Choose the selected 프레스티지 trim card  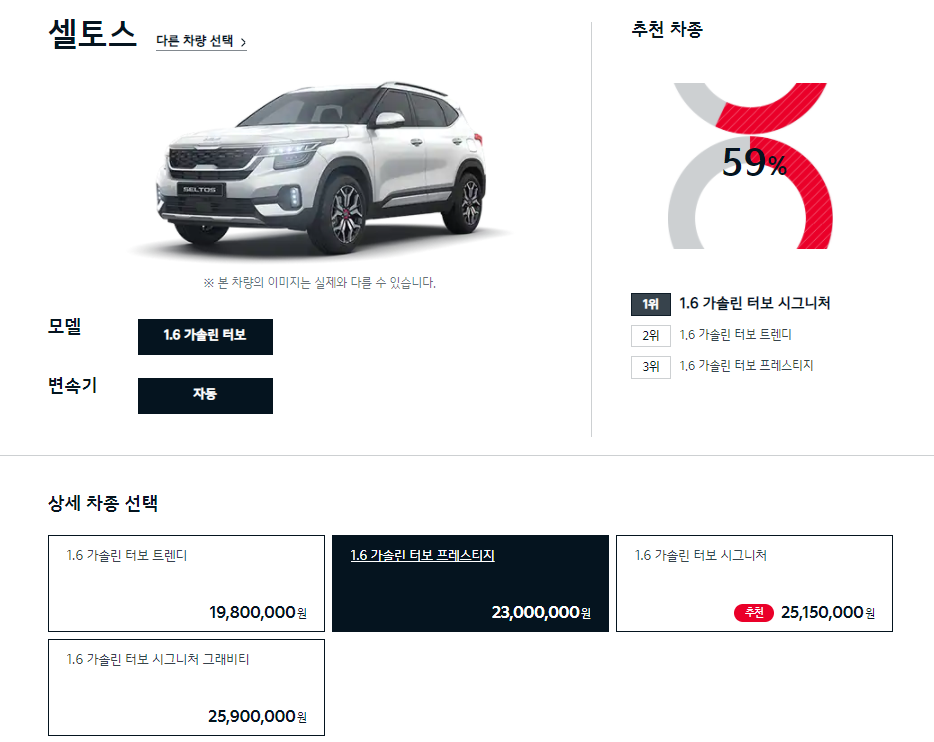(x=471, y=584)
